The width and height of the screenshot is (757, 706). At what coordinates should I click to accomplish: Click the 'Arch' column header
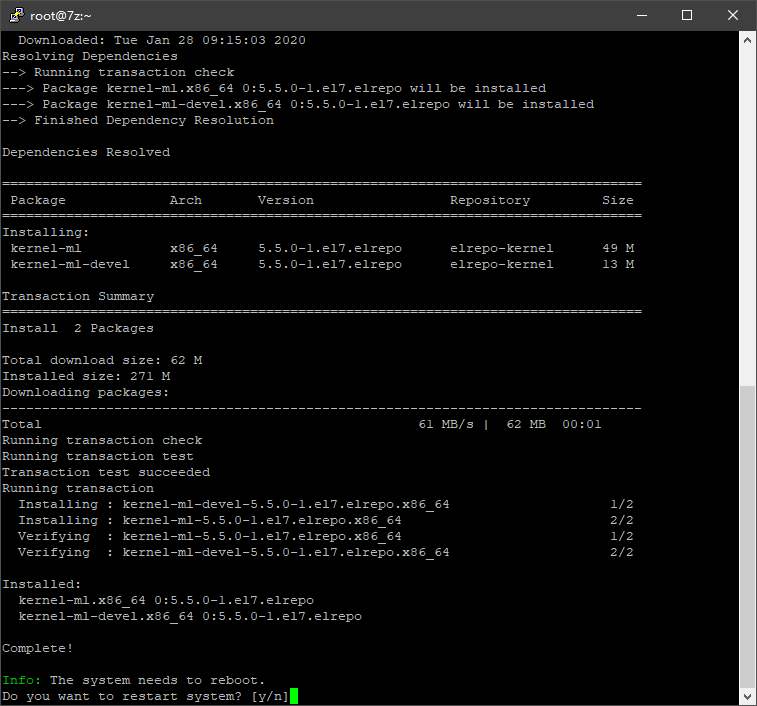[x=186, y=200]
